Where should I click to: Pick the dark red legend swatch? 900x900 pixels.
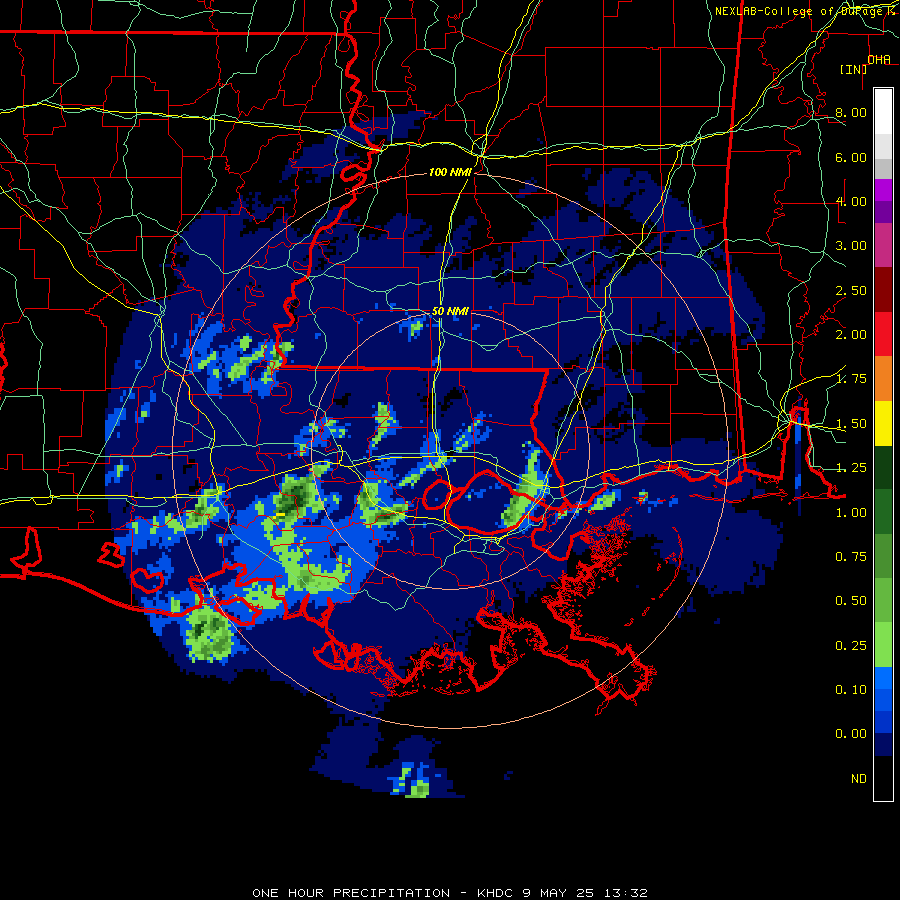pyautogui.click(x=883, y=290)
